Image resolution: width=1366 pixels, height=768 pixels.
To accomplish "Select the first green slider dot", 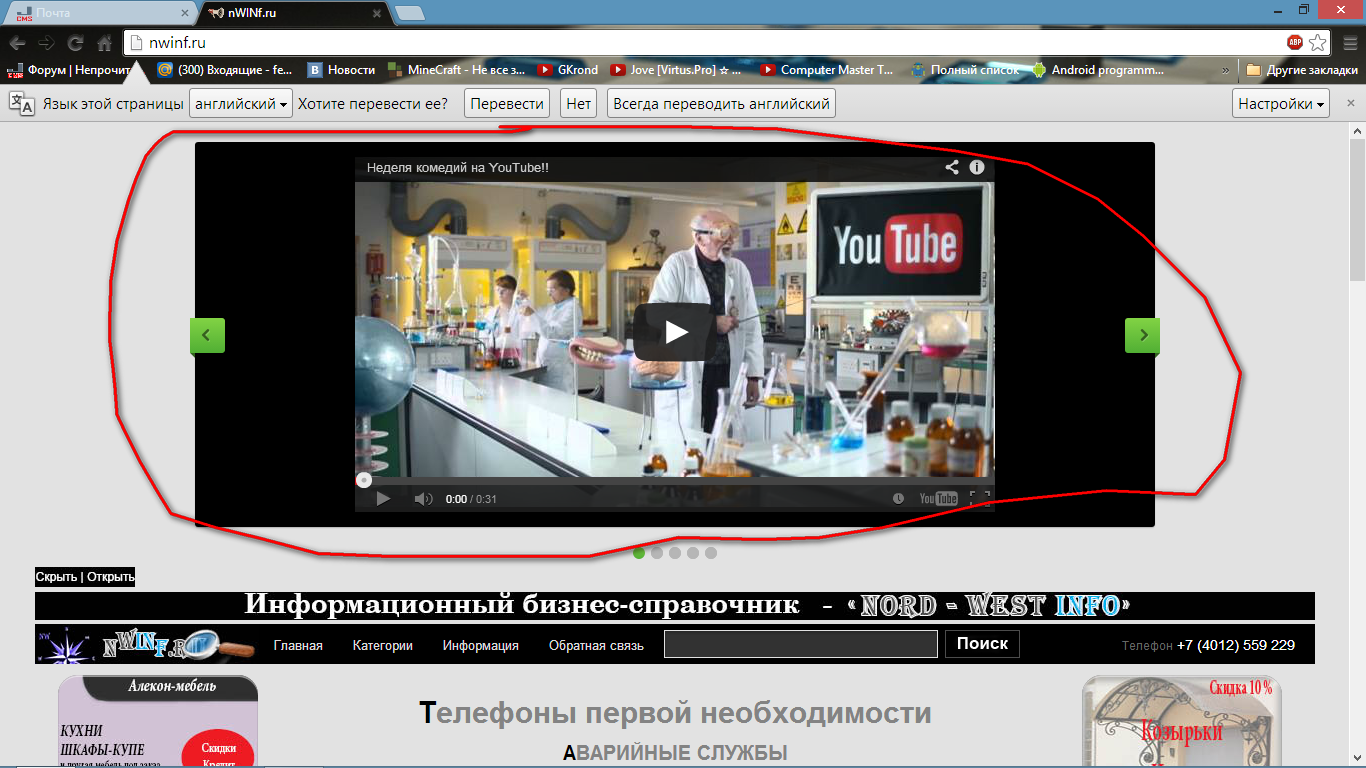I will (x=639, y=552).
